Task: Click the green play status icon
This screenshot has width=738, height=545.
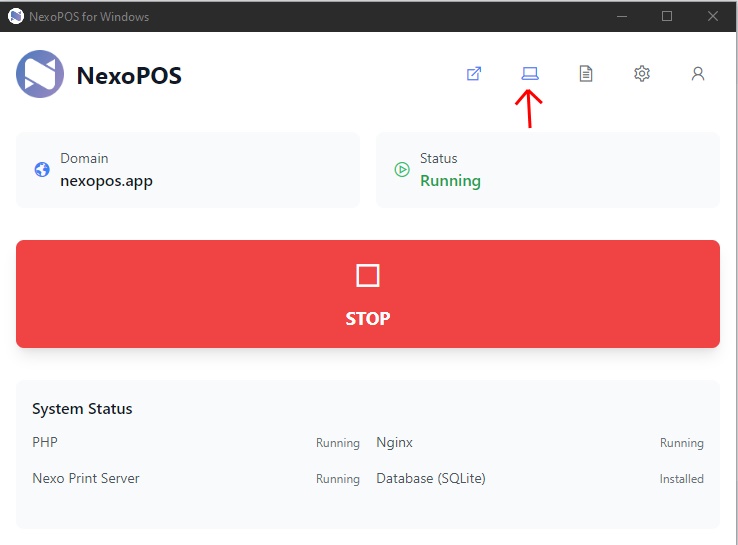Action: pyautogui.click(x=402, y=169)
